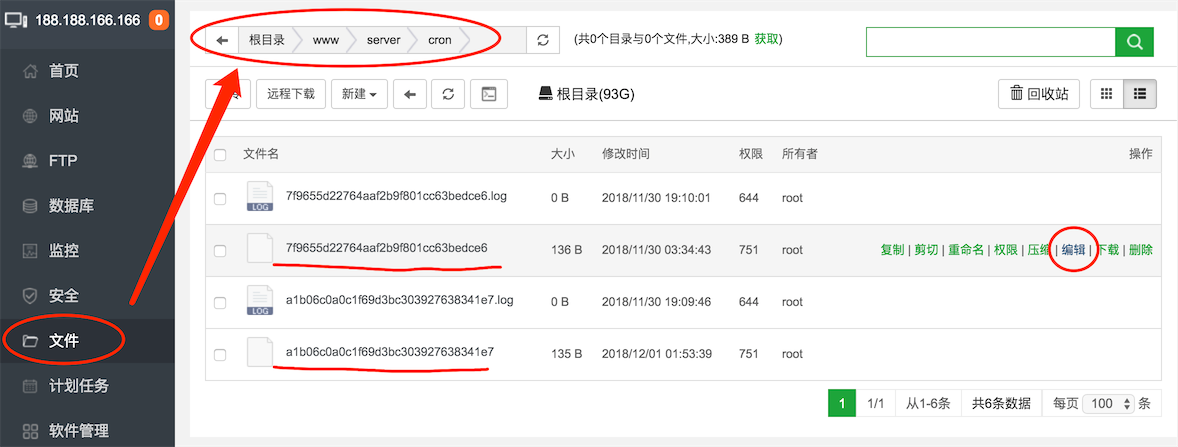Click the orange notification badge 0
The width and height of the screenshot is (1178, 447).
159,20
